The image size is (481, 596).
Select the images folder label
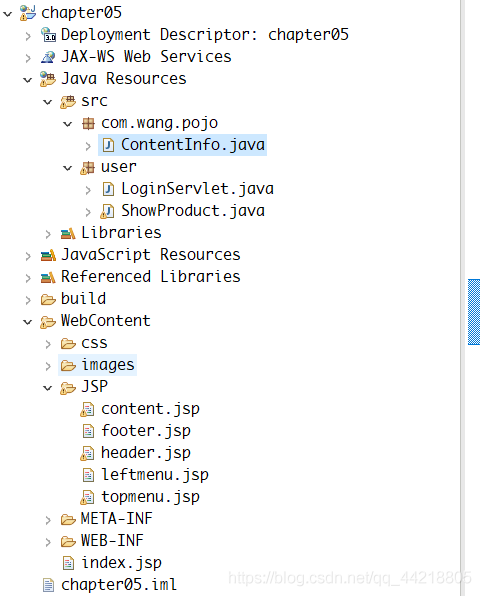(x=108, y=365)
